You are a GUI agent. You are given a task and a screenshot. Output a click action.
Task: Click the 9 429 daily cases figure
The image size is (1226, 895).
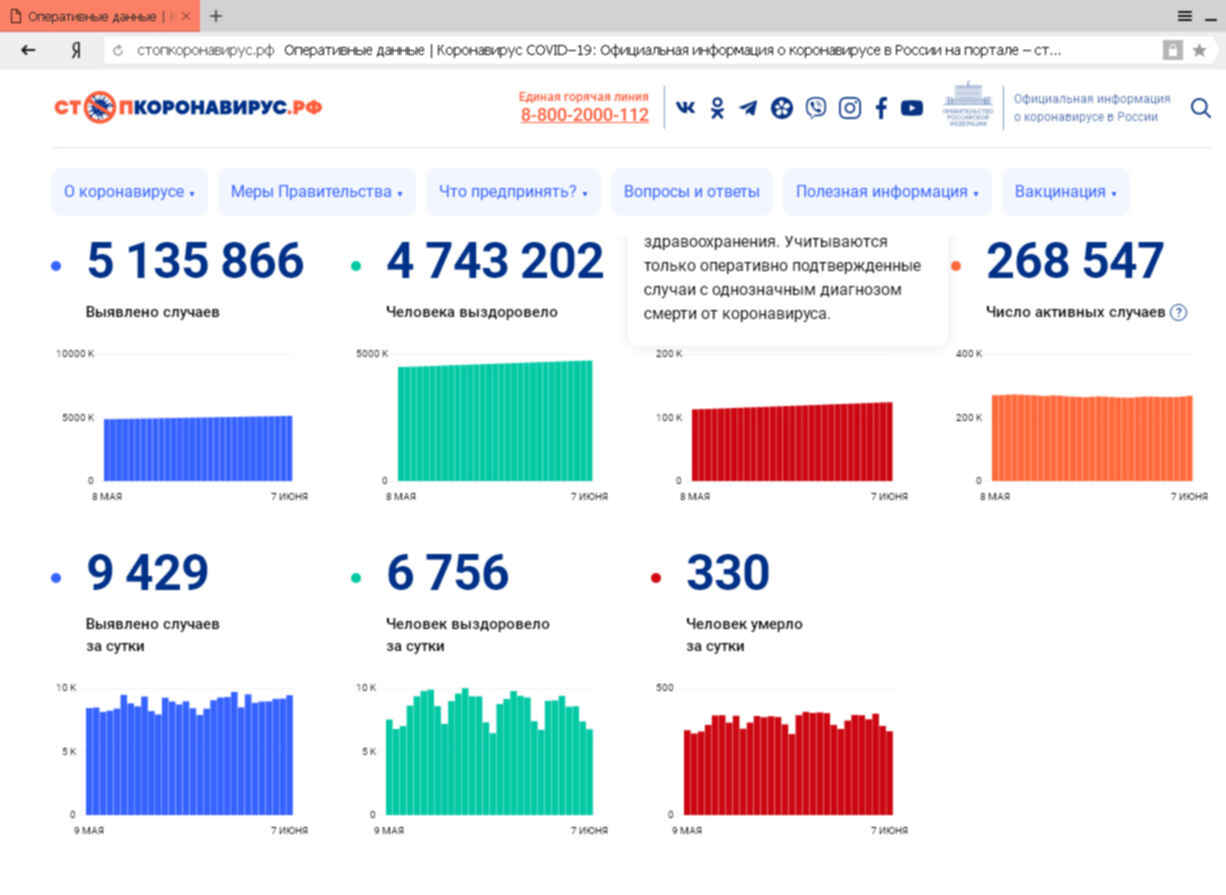(x=147, y=573)
